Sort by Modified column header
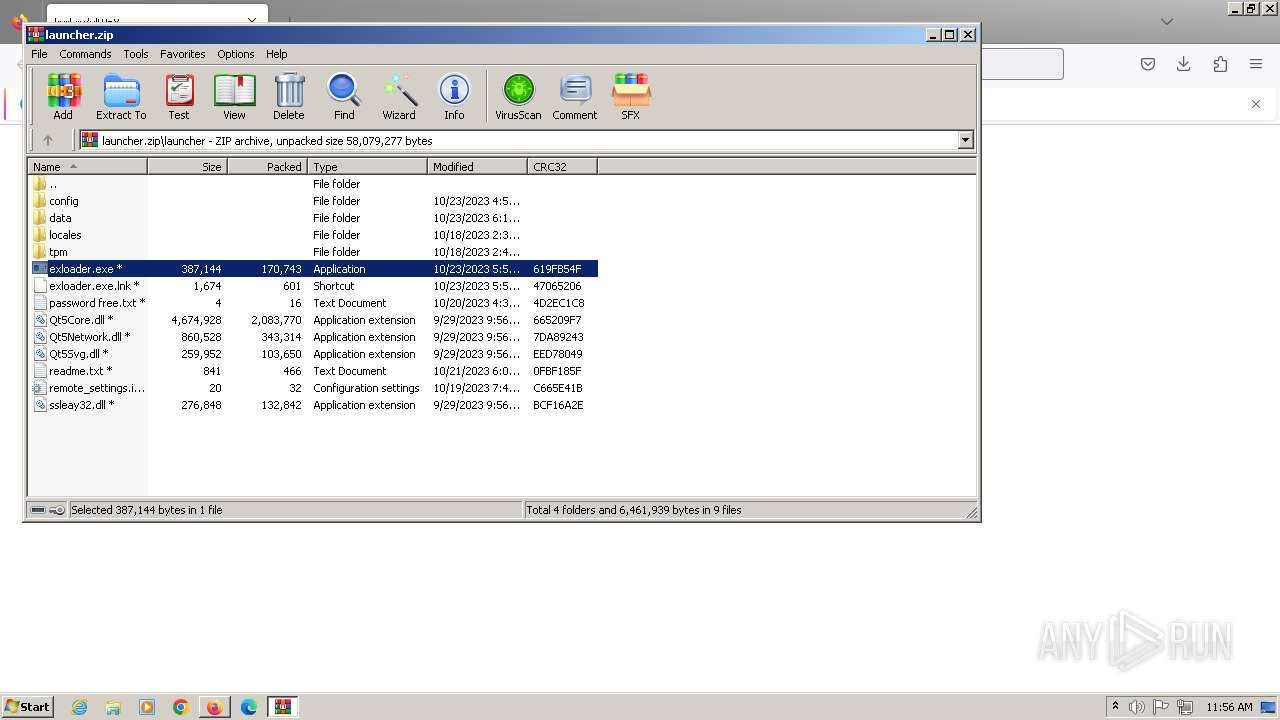The width and height of the screenshot is (1280, 720). coord(478,167)
